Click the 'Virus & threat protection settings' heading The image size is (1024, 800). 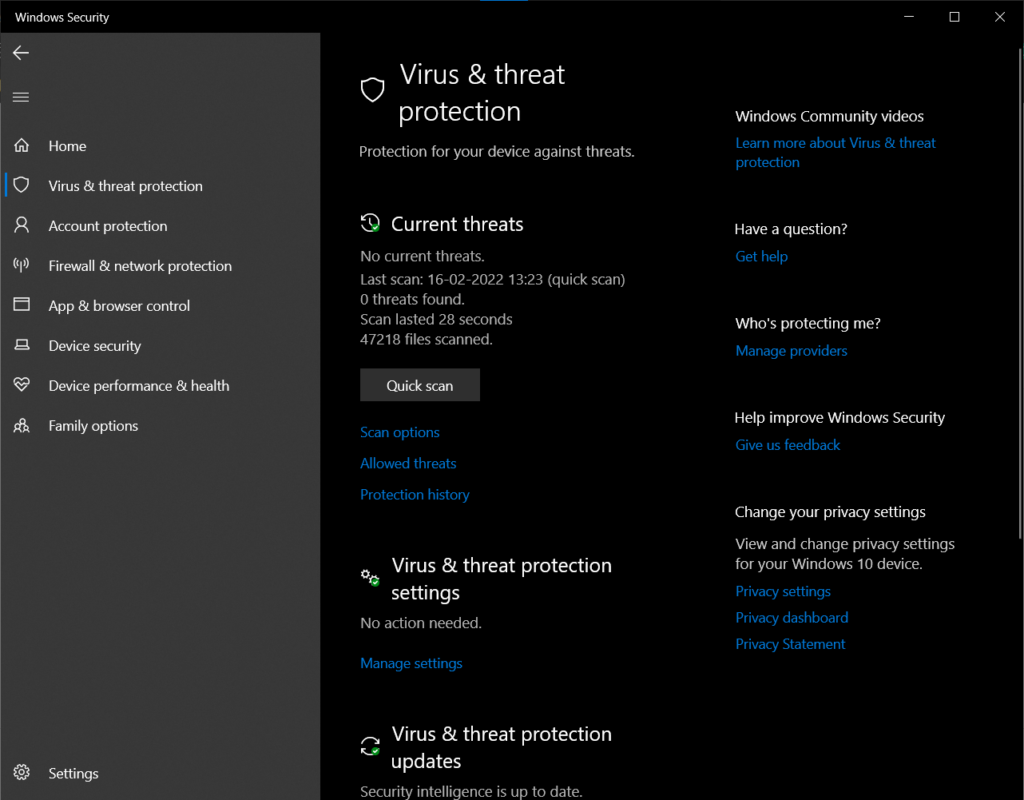(x=502, y=579)
